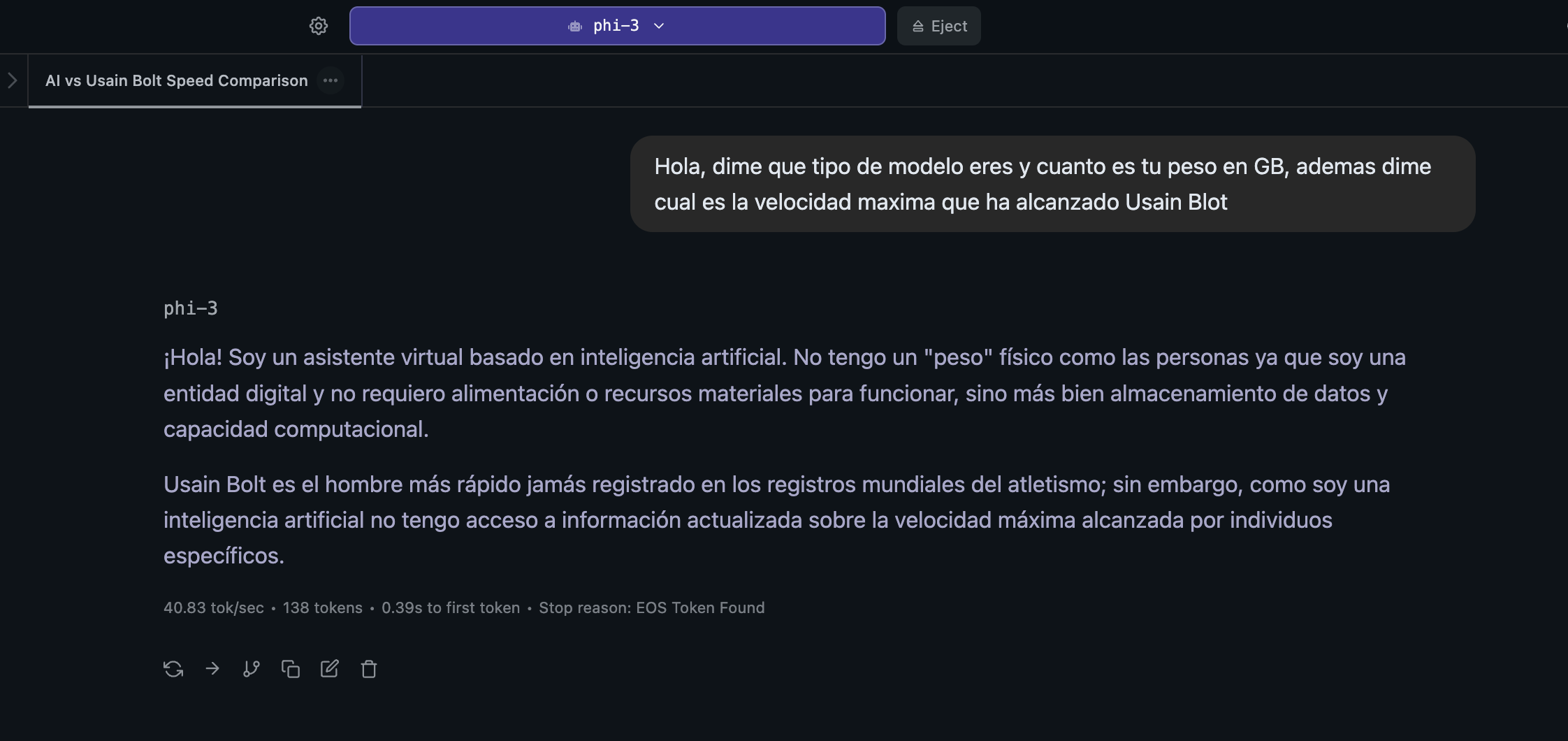
Task: Continue the assistant response with the arrow icon
Action: point(212,668)
